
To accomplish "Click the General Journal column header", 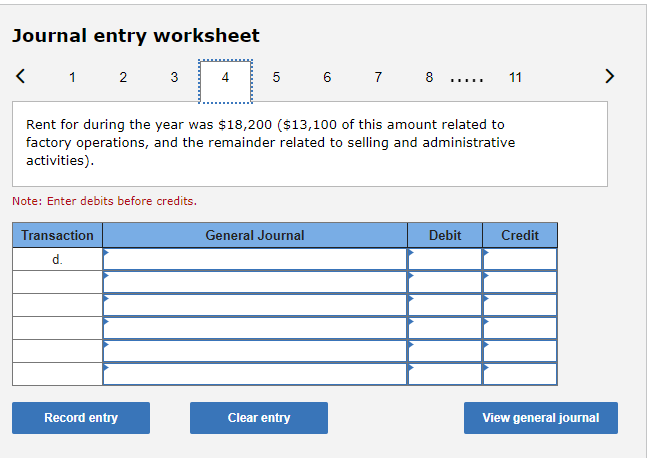I will tap(254, 235).
